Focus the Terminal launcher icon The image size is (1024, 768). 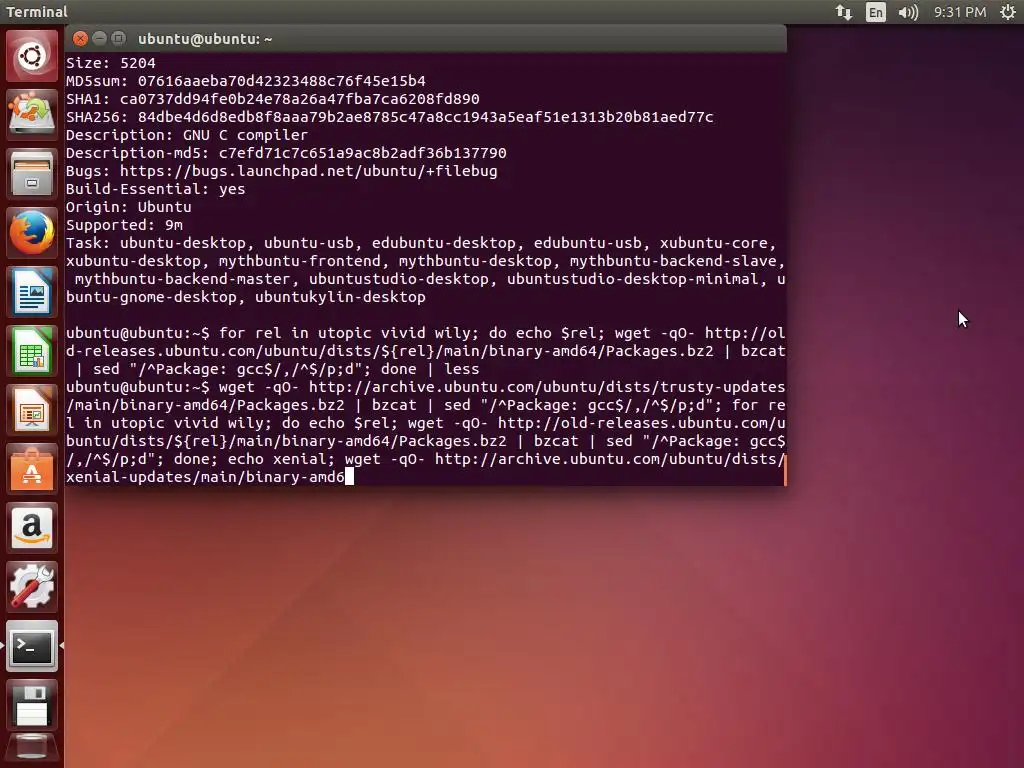pos(31,646)
